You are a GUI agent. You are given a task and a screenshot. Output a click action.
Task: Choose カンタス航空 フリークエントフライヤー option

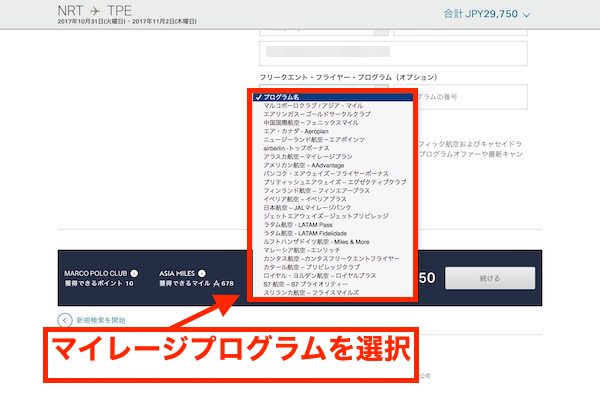click(333, 259)
